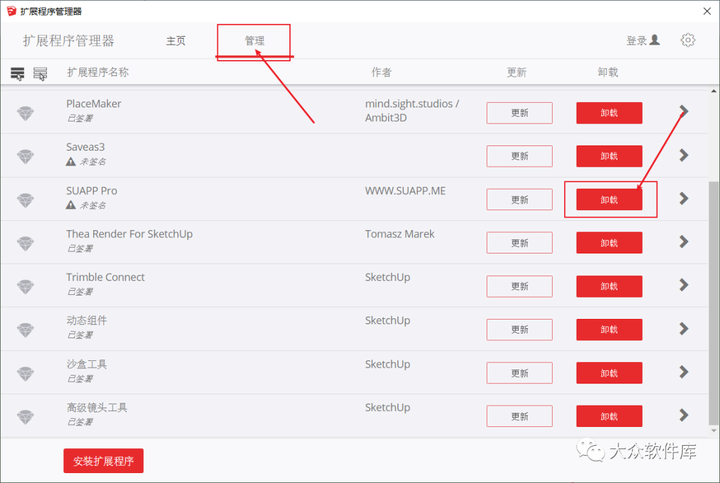720x483 pixels.
Task: Update the 动态组件 extension
Action: point(519,330)
